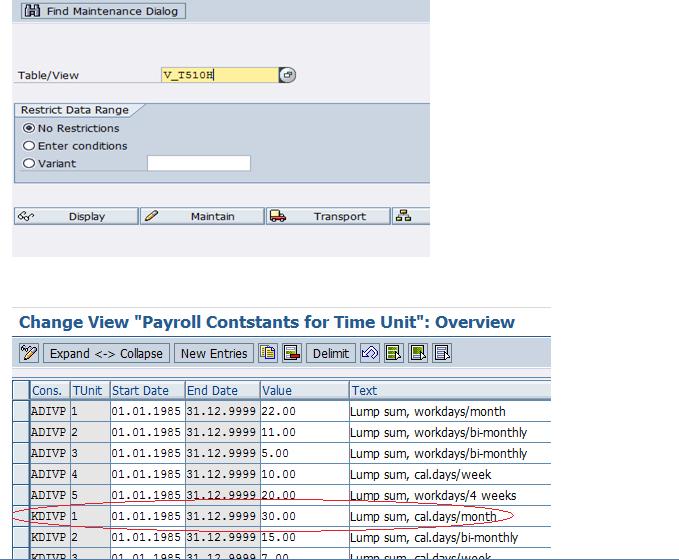The width and height of the screenshot is (679, 560).
Task: Click the New Entries button
Action: (213, 353)
